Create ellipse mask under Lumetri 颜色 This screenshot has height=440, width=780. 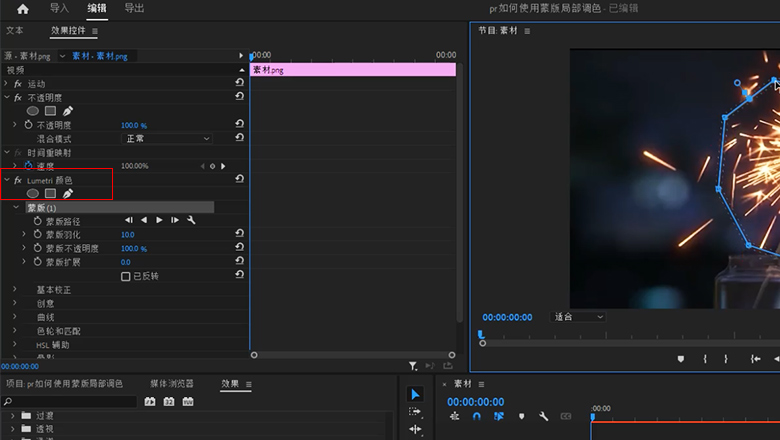[x=33, y=193]
